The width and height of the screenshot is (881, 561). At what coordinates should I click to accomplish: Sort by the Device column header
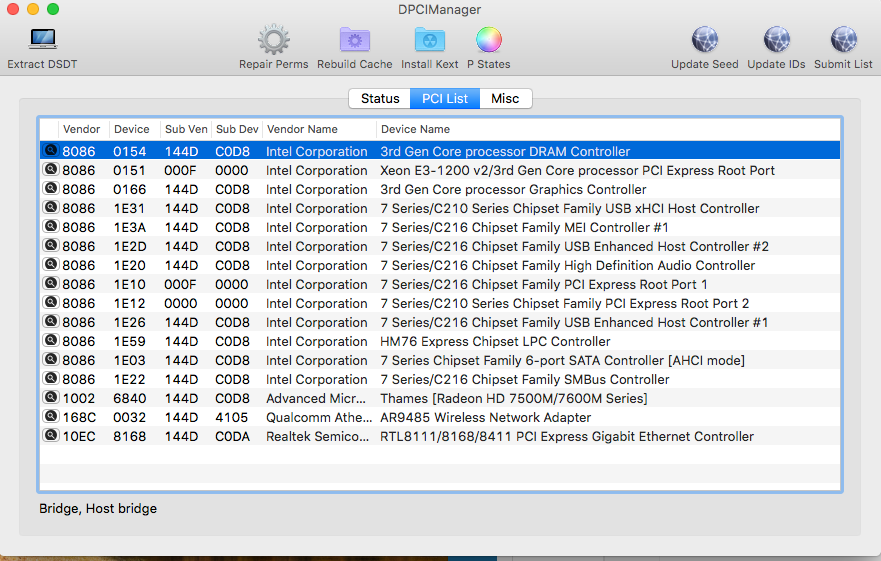(x=134, y=129)
